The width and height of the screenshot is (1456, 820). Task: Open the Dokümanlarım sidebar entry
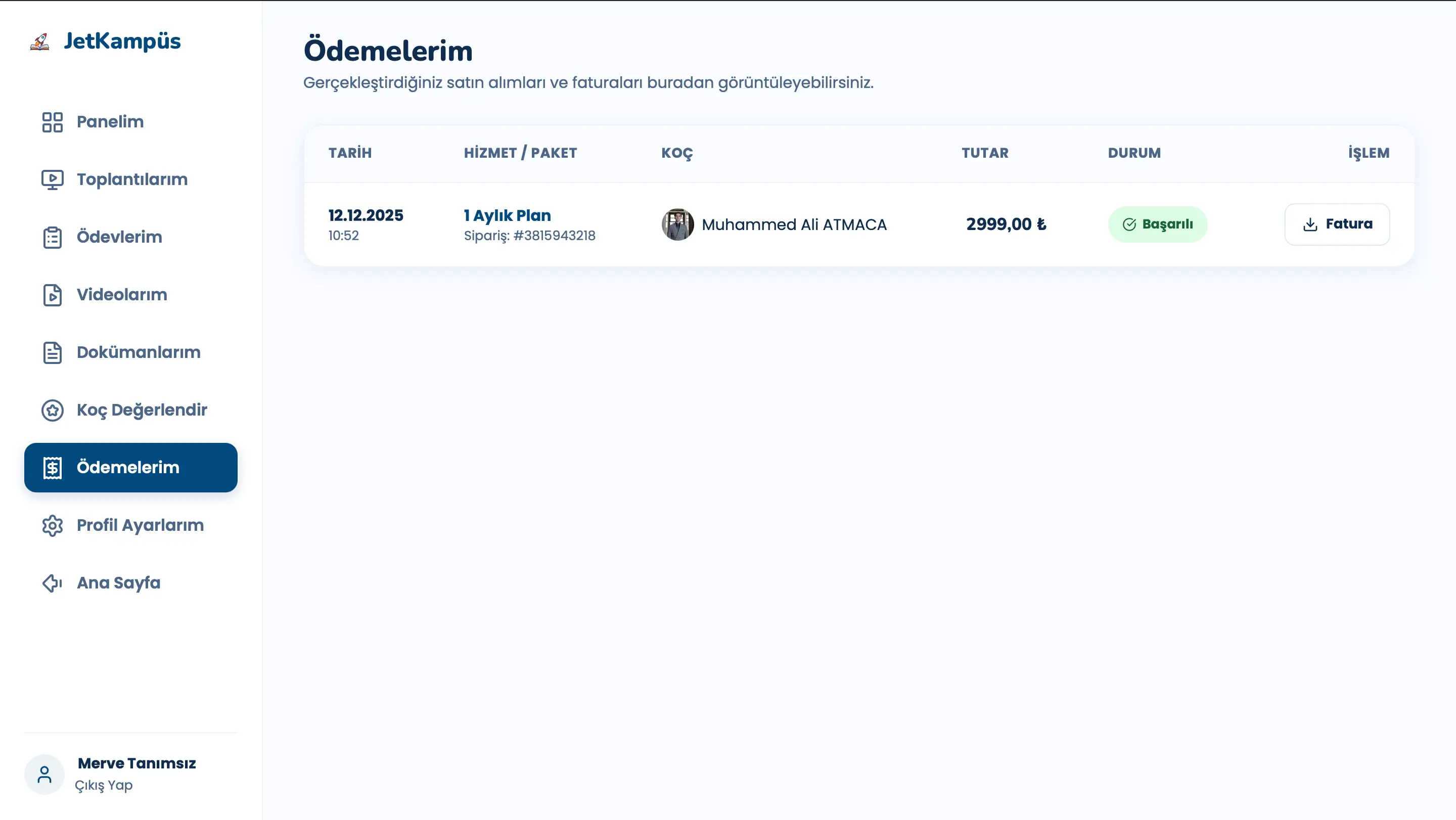tap(139, 353)
